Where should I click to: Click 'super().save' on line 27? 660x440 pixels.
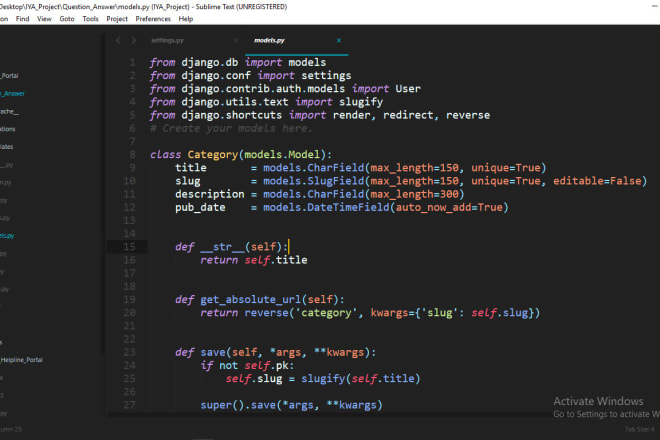(x=238, y=405)
